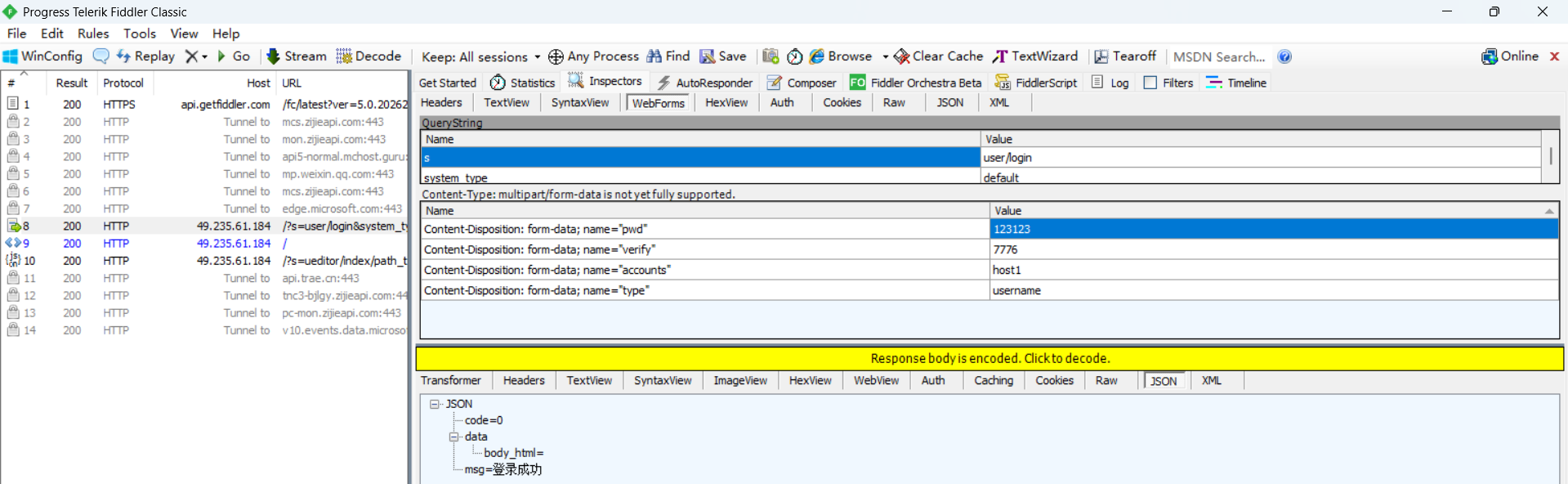Screen dimensions: 1568x484
Task: Click the Online status indicator
Action: [1510, 56]
